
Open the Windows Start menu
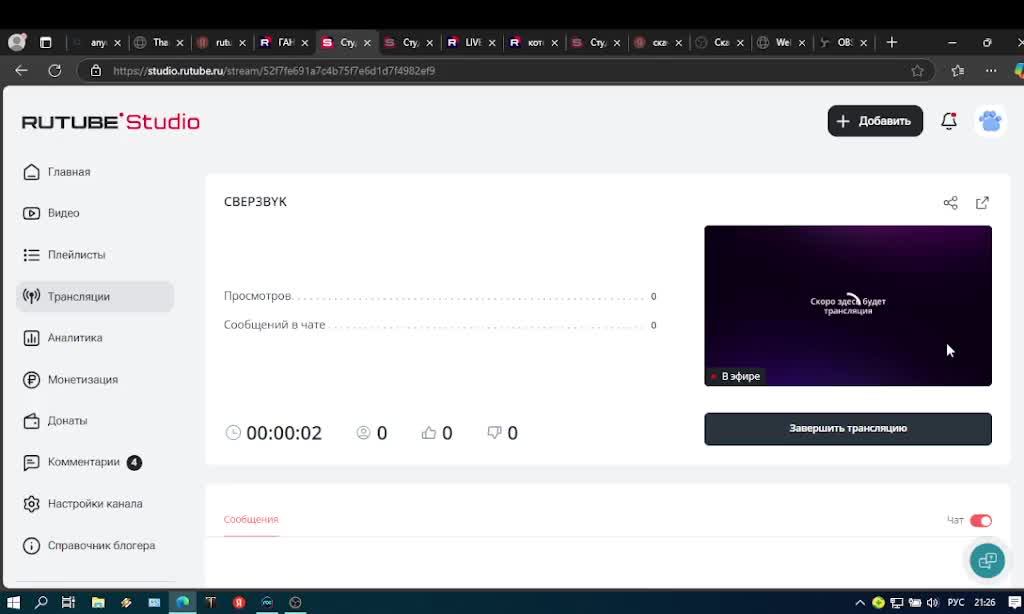13,602
